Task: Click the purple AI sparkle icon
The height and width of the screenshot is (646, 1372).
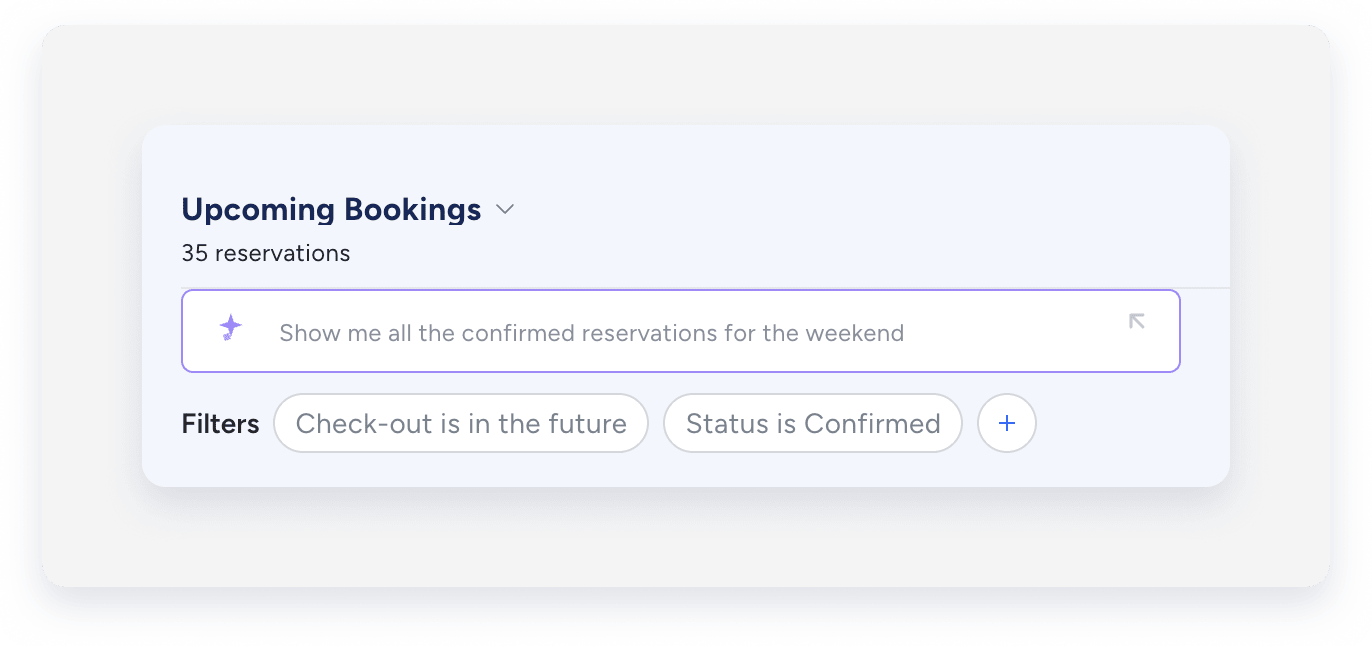Action: pyautogui.click(x=231, y=328)
